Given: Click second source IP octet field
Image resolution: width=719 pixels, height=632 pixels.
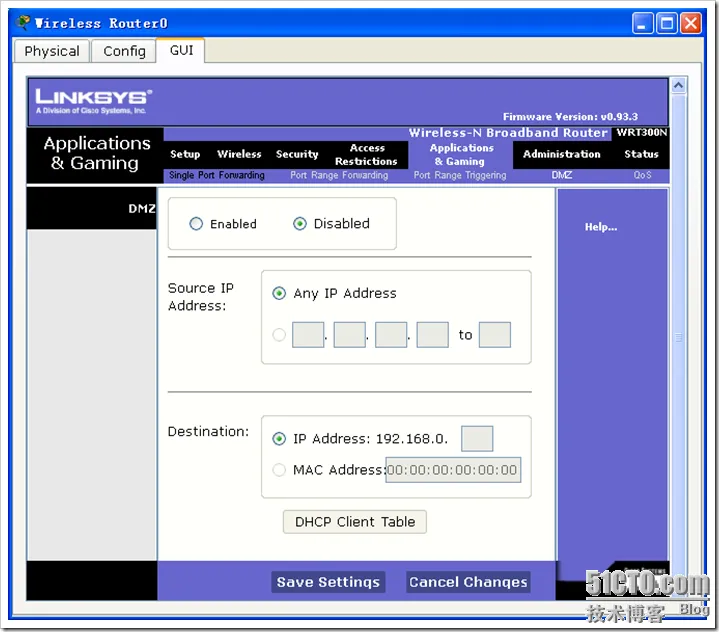Looking at the screenshot, I should 349,335.
